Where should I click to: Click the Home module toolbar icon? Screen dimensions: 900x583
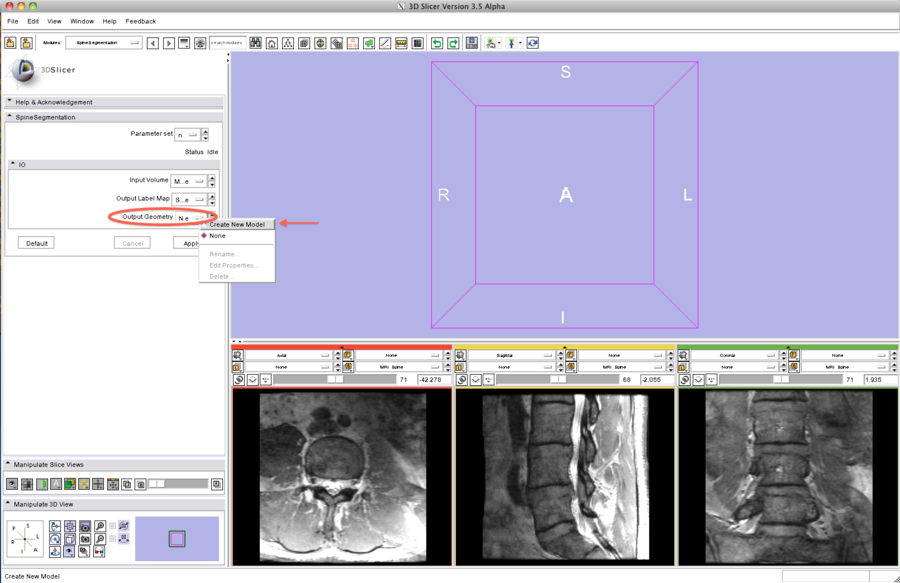click(272, 43)
